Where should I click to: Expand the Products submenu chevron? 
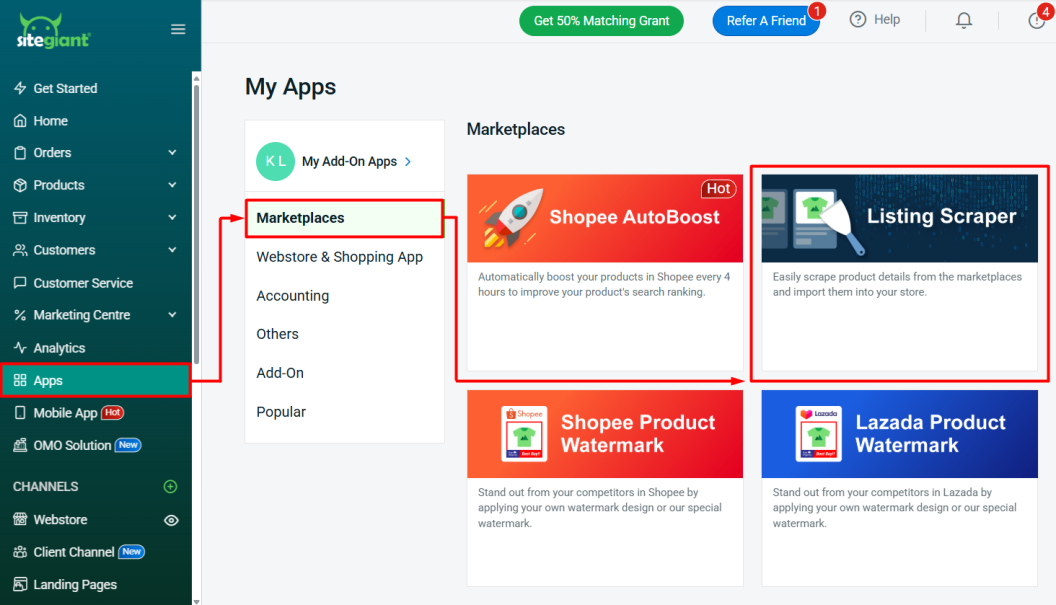pos(172,185)
